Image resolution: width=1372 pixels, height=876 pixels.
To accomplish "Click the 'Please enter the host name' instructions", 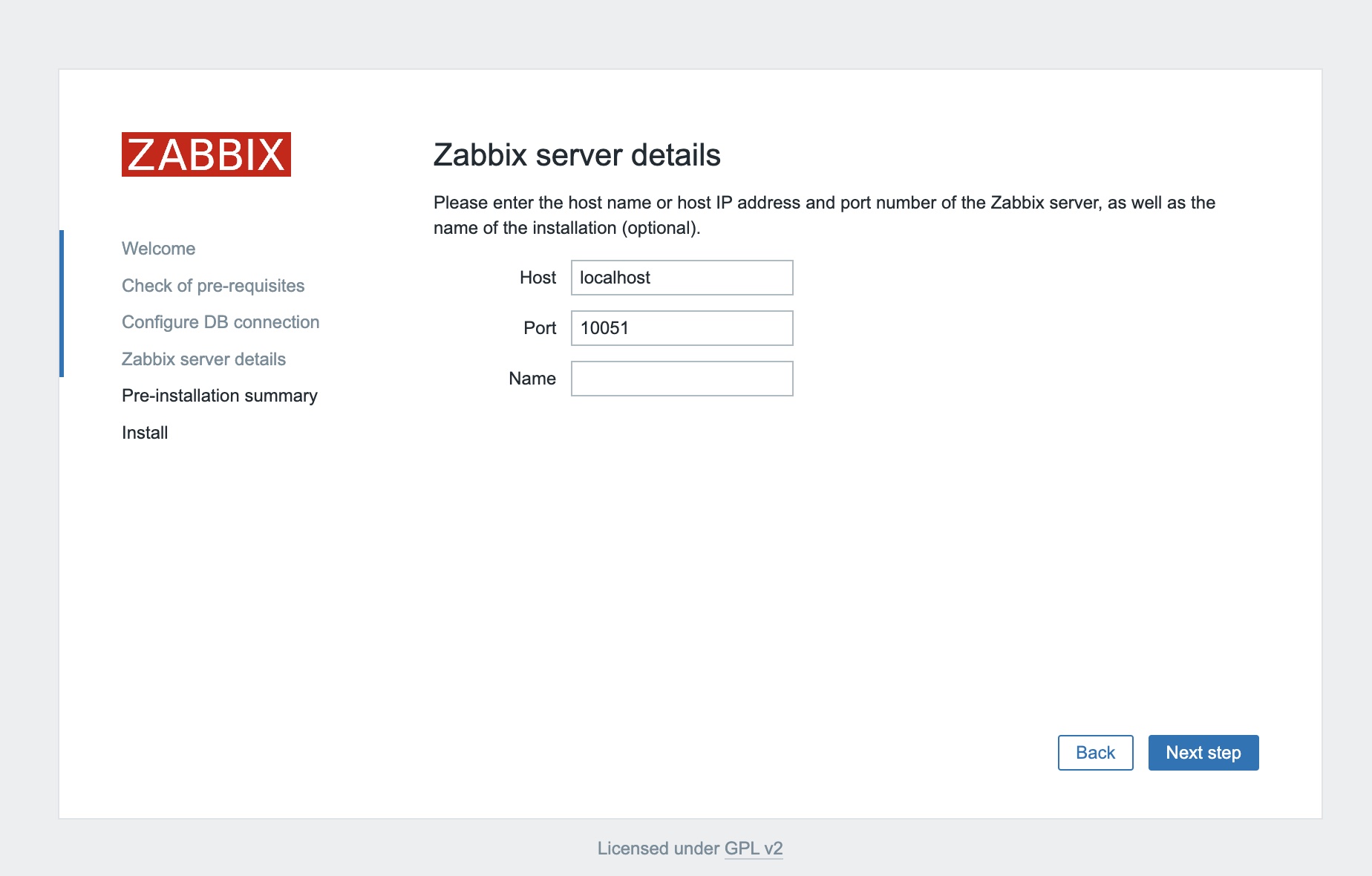I will 824,215.
